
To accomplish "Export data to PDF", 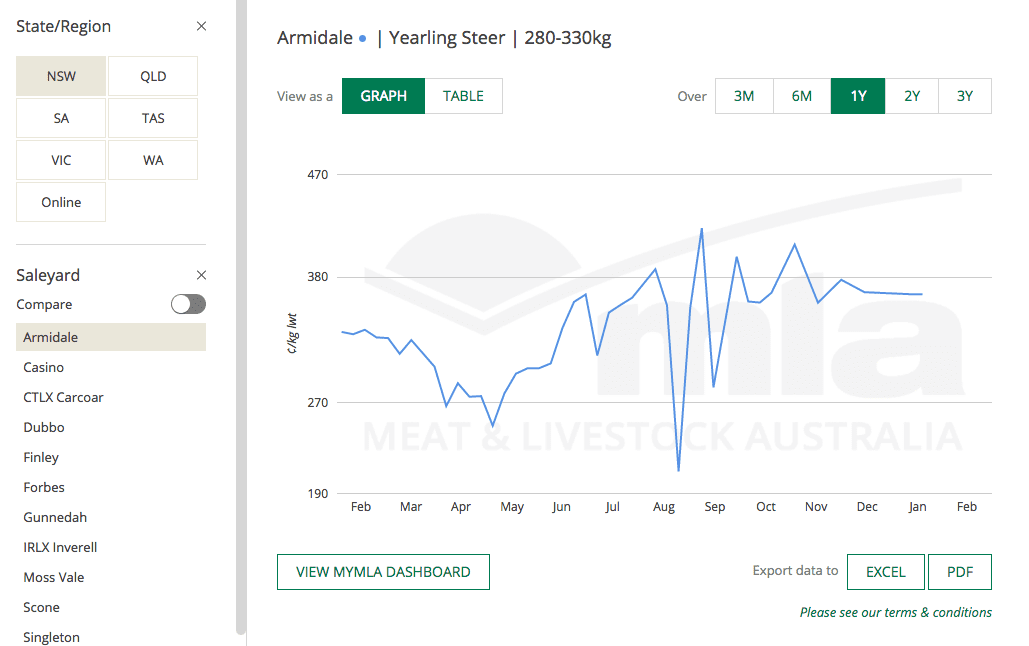I will pos(959,572).
